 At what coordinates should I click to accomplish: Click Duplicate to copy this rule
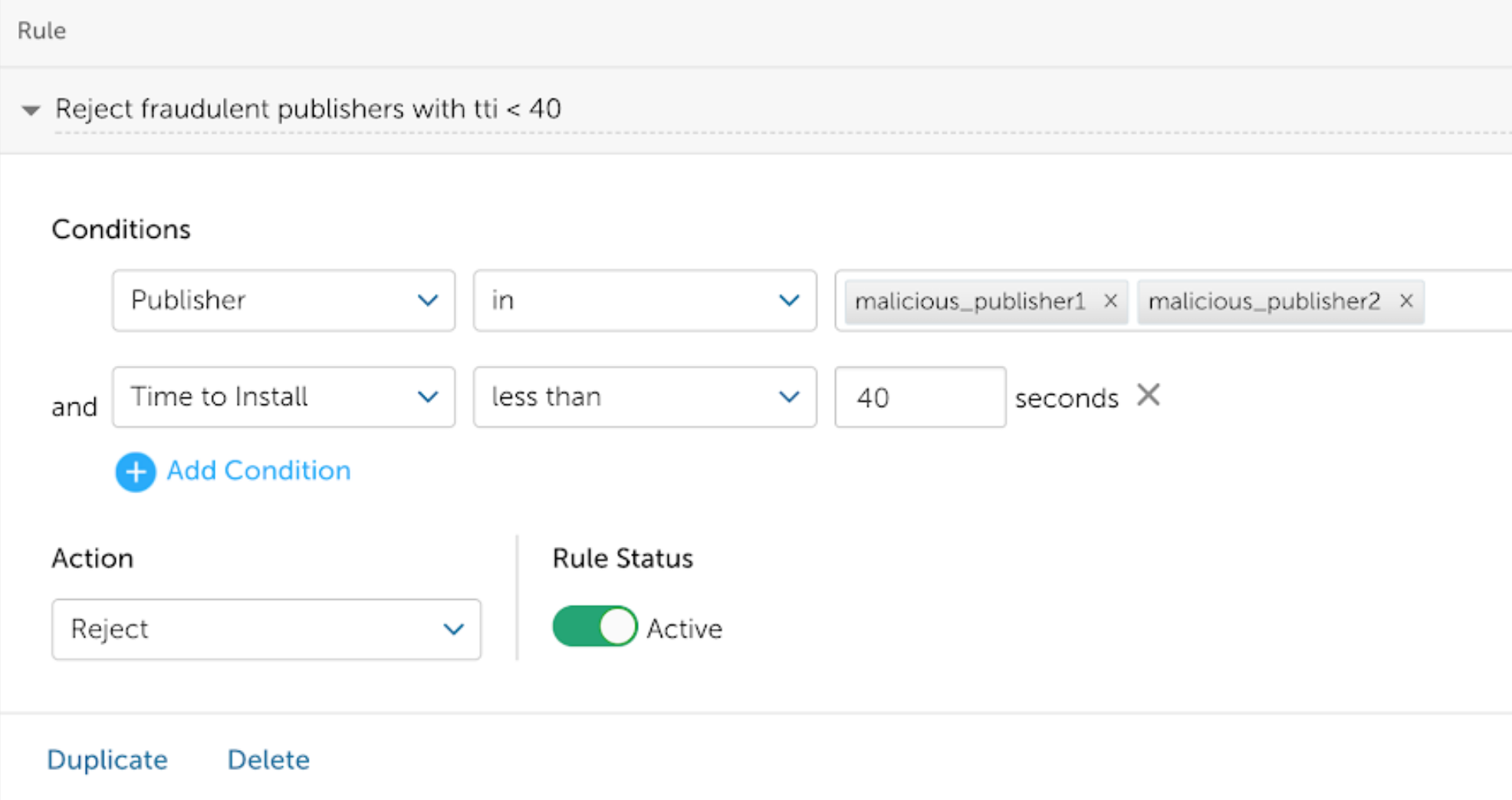pyautogui.click(x=107, y=759)
